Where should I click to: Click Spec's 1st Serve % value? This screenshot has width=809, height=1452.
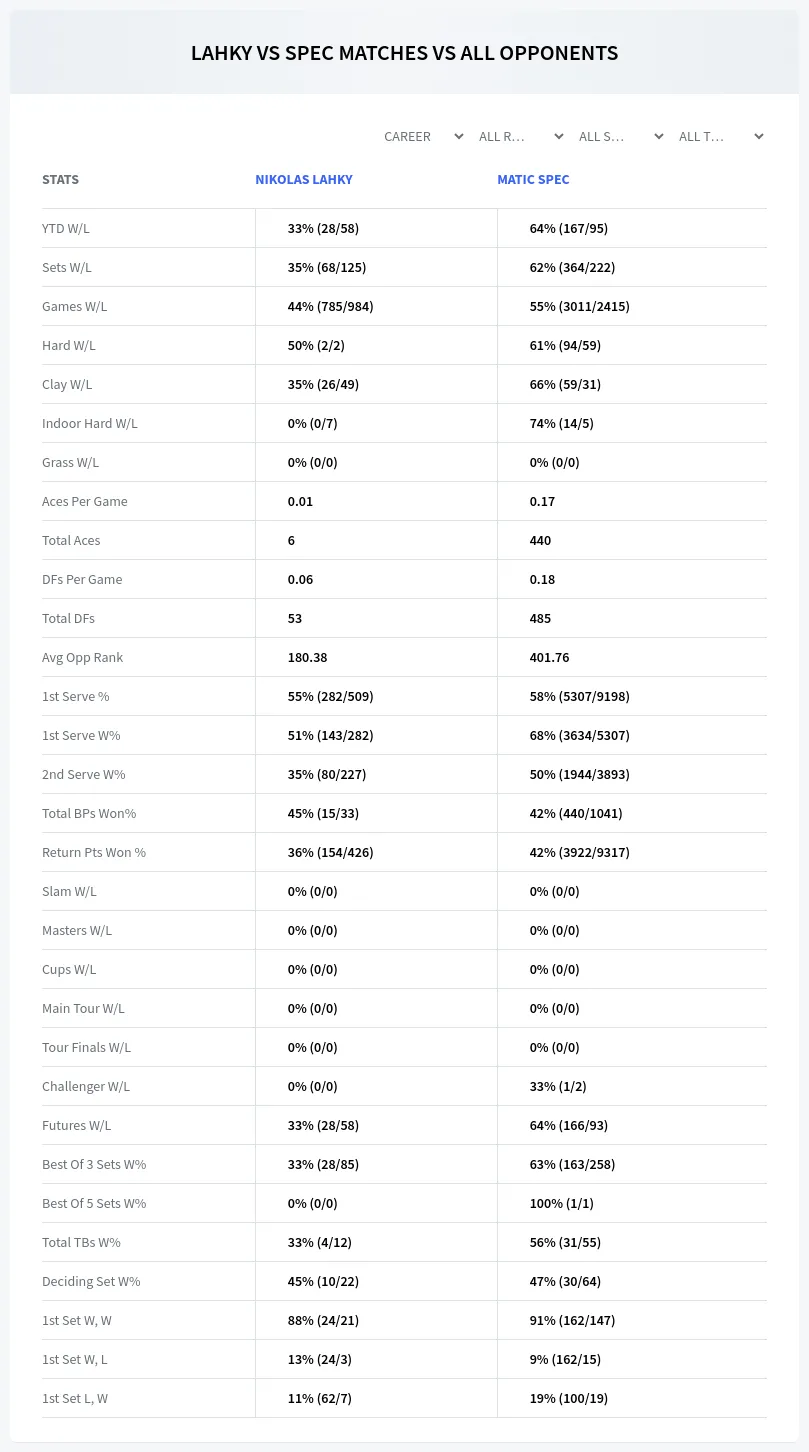[579, 696]
